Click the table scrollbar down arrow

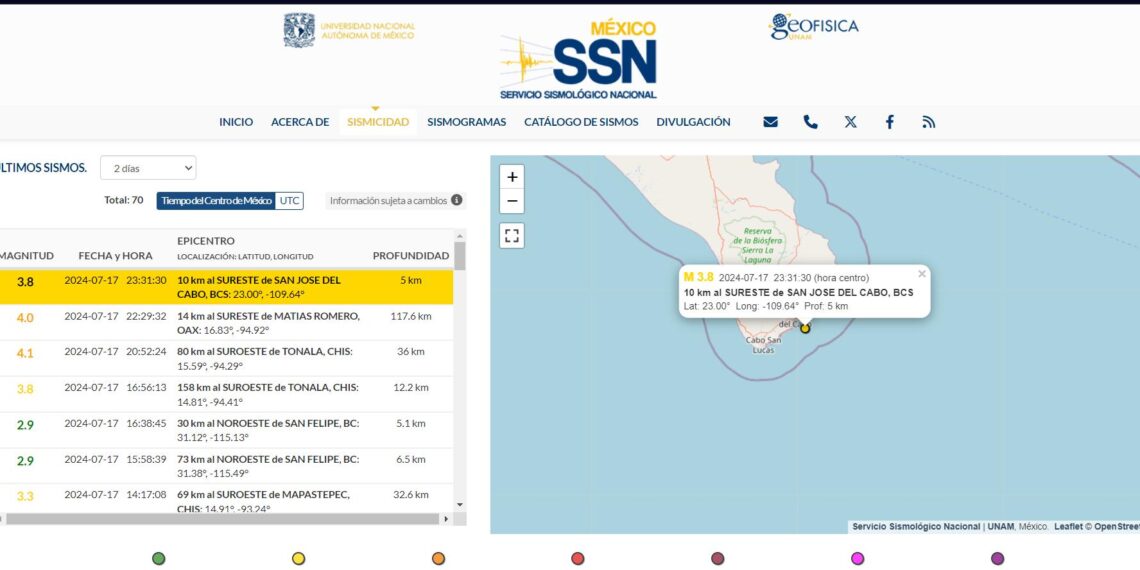[459, 505]
